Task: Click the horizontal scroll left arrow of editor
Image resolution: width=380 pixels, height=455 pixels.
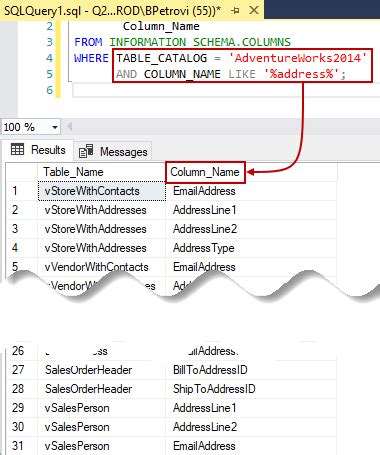Action: pos(70,127)
